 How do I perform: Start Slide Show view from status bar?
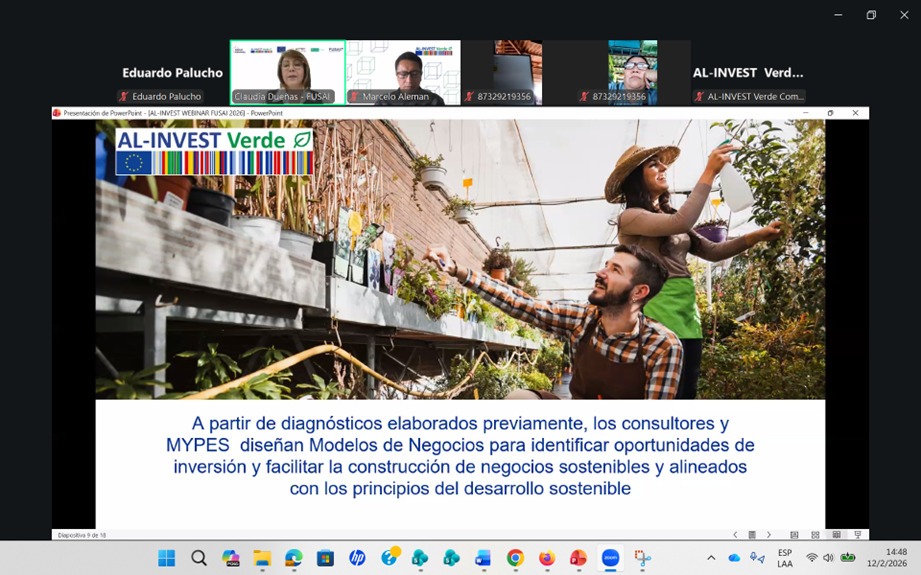(858, 535)
